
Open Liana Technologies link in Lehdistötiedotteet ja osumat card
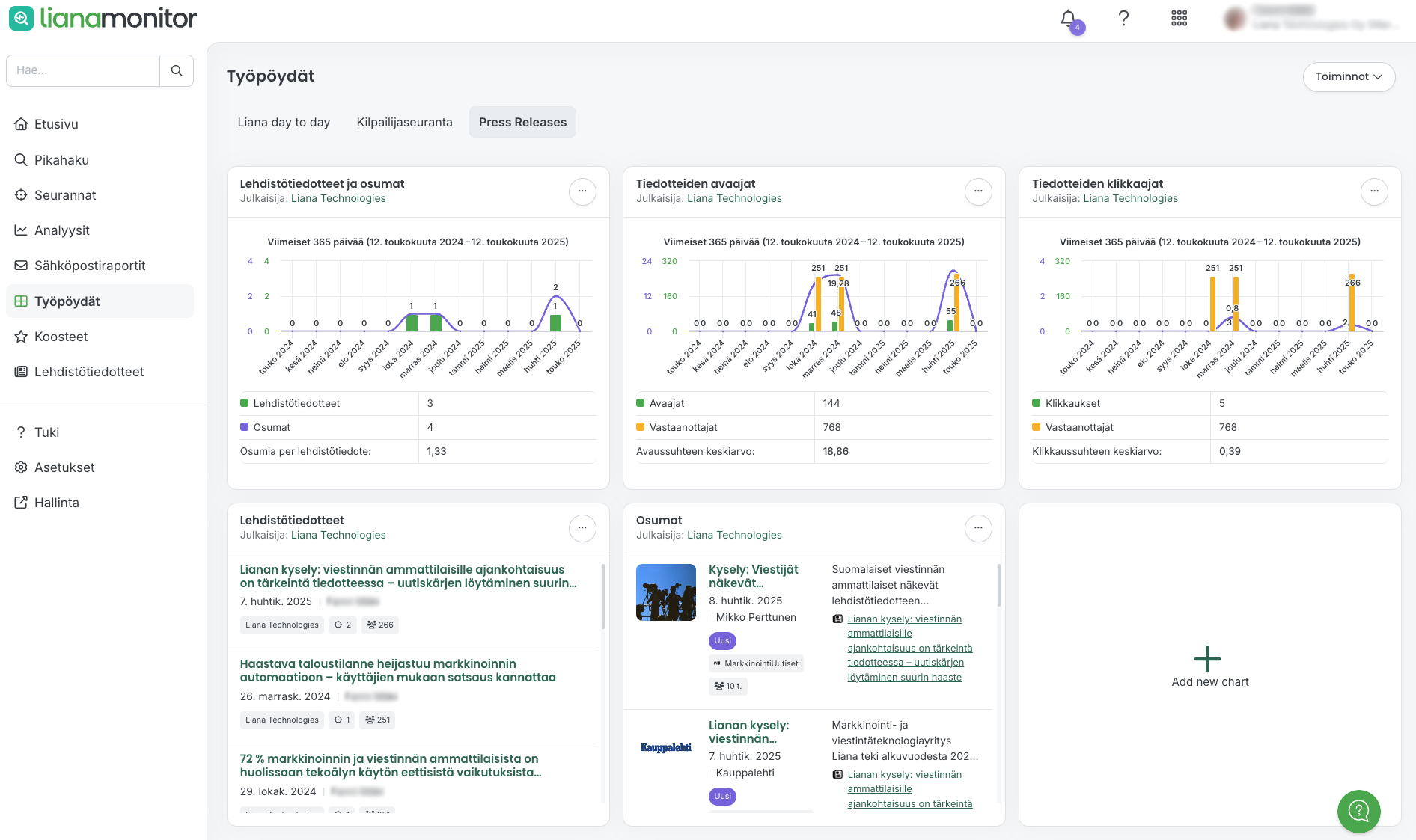(338, 199)
